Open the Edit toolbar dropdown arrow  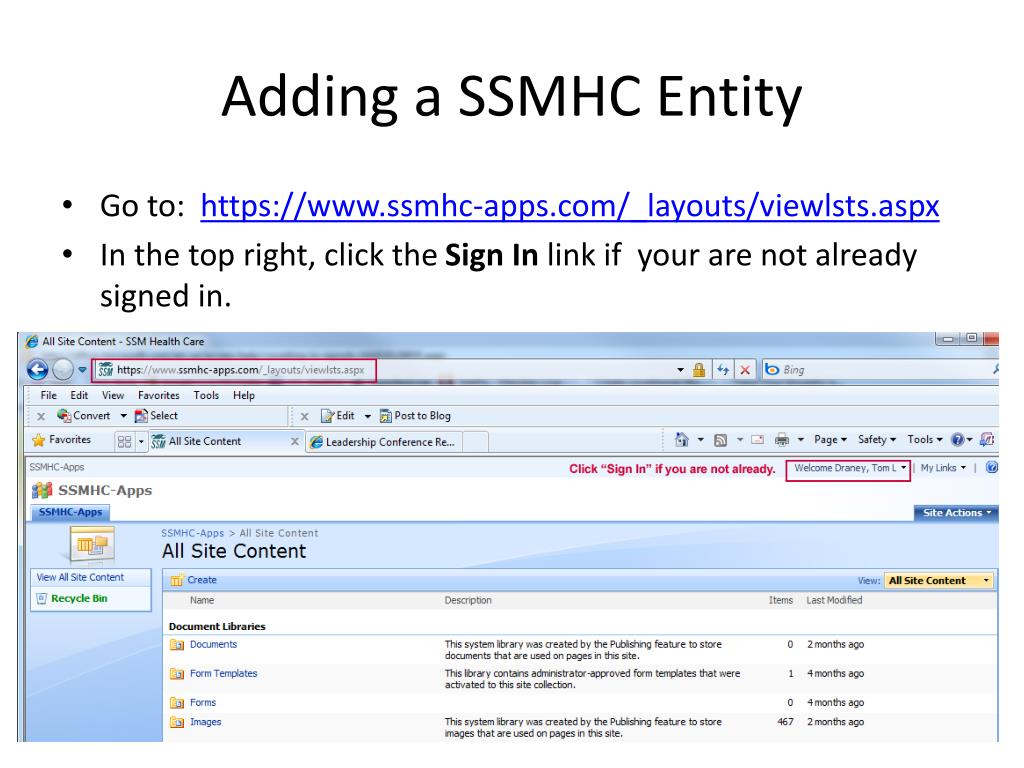click(x=368, y=417)
